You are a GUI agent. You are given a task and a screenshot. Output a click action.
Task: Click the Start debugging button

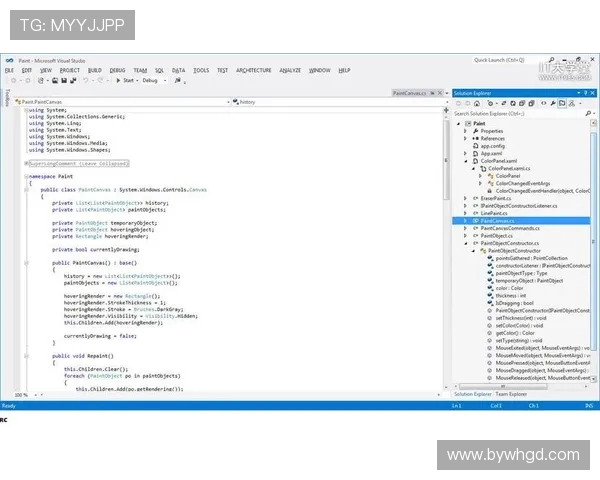pyautogui.click(x=125, y=80)
